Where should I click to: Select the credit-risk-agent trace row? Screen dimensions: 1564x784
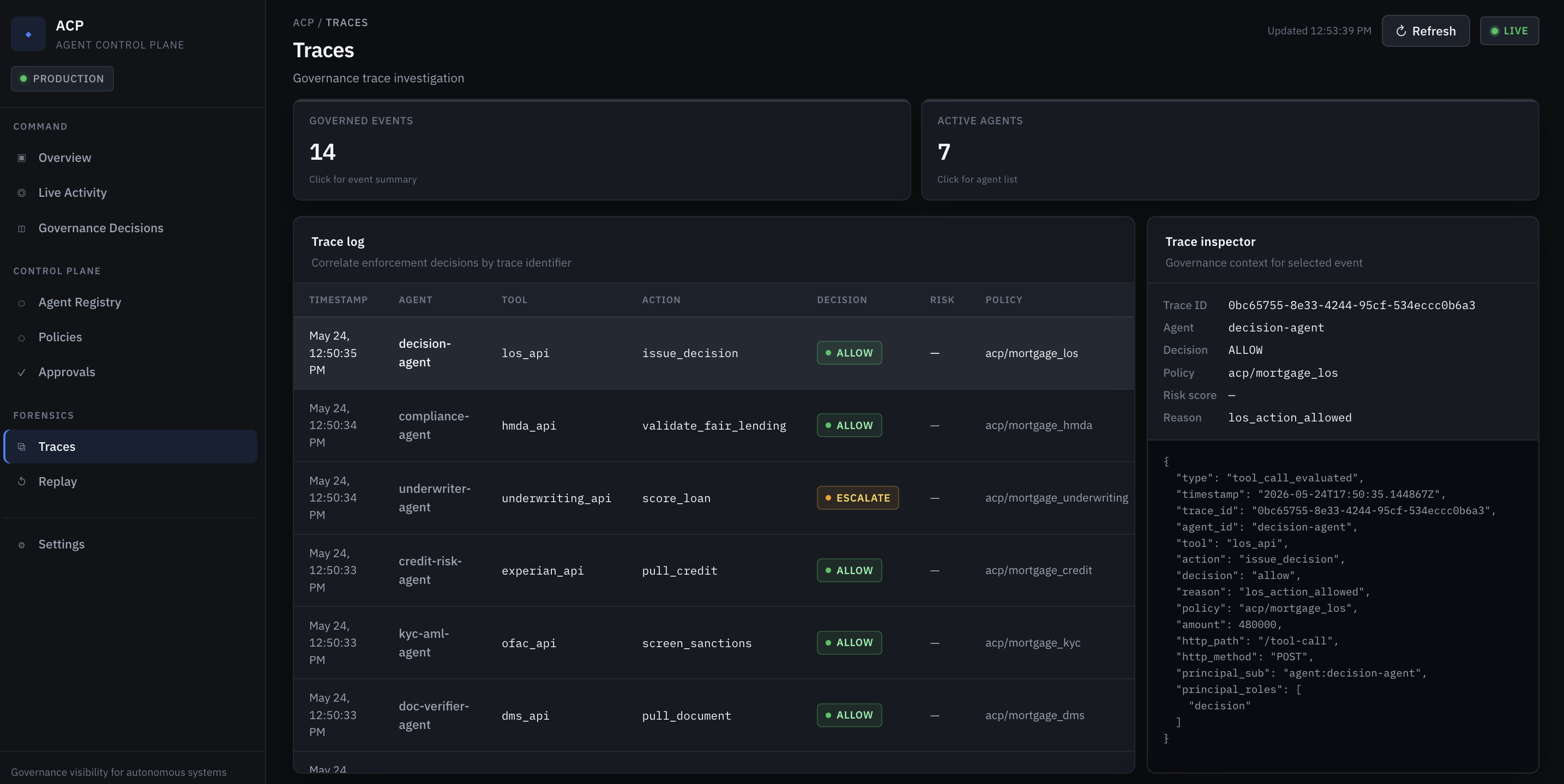pos(714,570)
